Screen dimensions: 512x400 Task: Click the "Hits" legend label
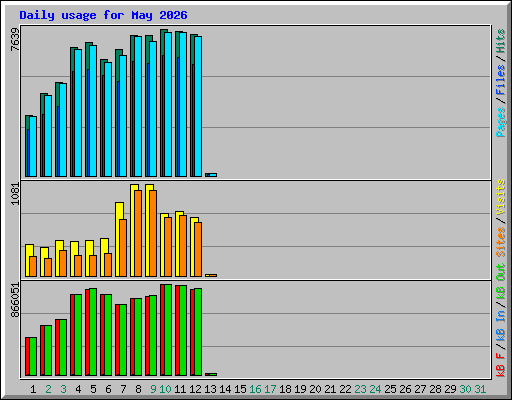tap(501, 41)
